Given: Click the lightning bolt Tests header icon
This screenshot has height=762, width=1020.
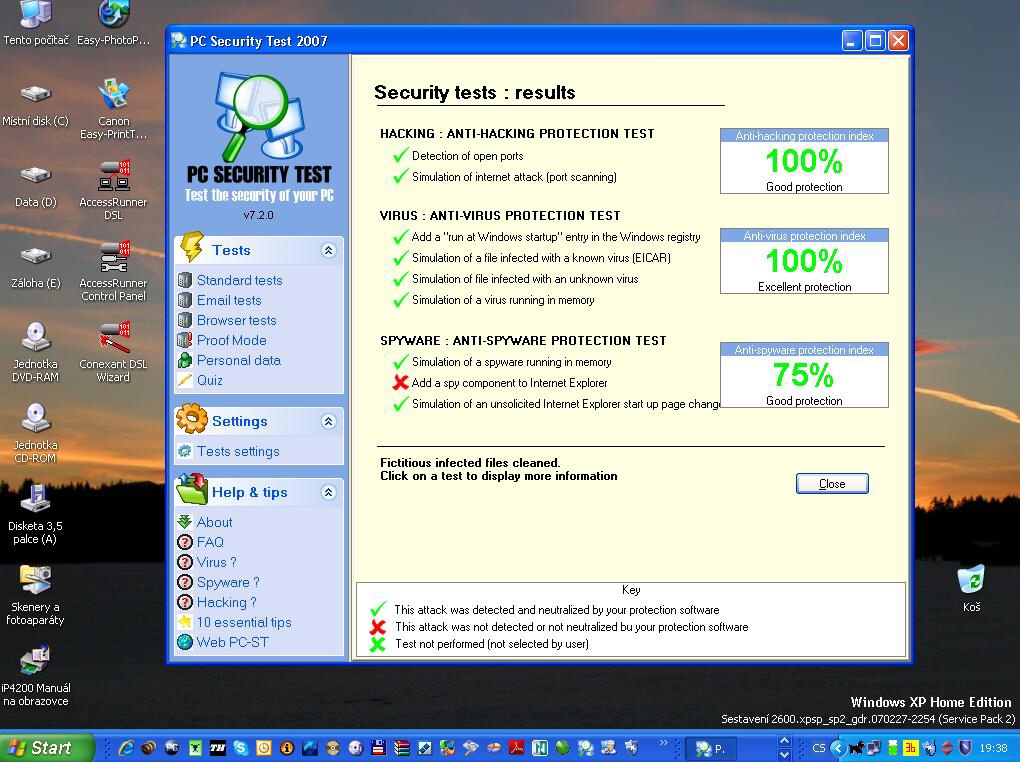Looking at the screenshot, I should click(191, 249).
